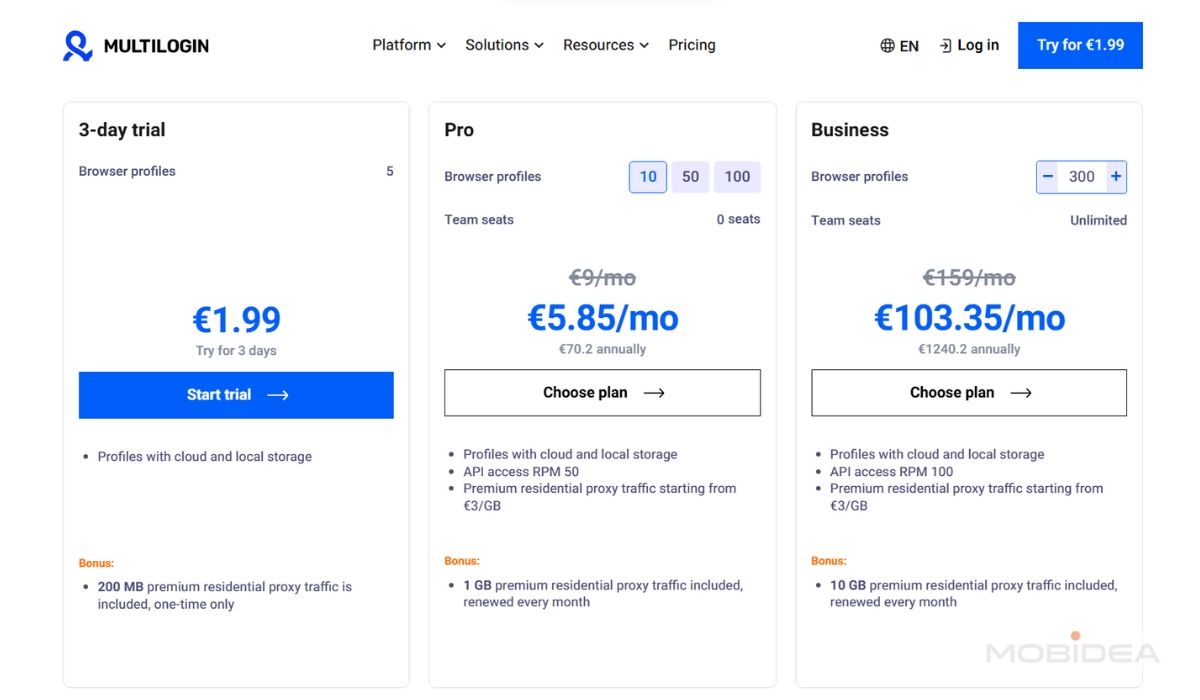This screenshot has width=1200, height=700.
Task: Select Pricing in the navigation bar
Action: tap(691, 45)
